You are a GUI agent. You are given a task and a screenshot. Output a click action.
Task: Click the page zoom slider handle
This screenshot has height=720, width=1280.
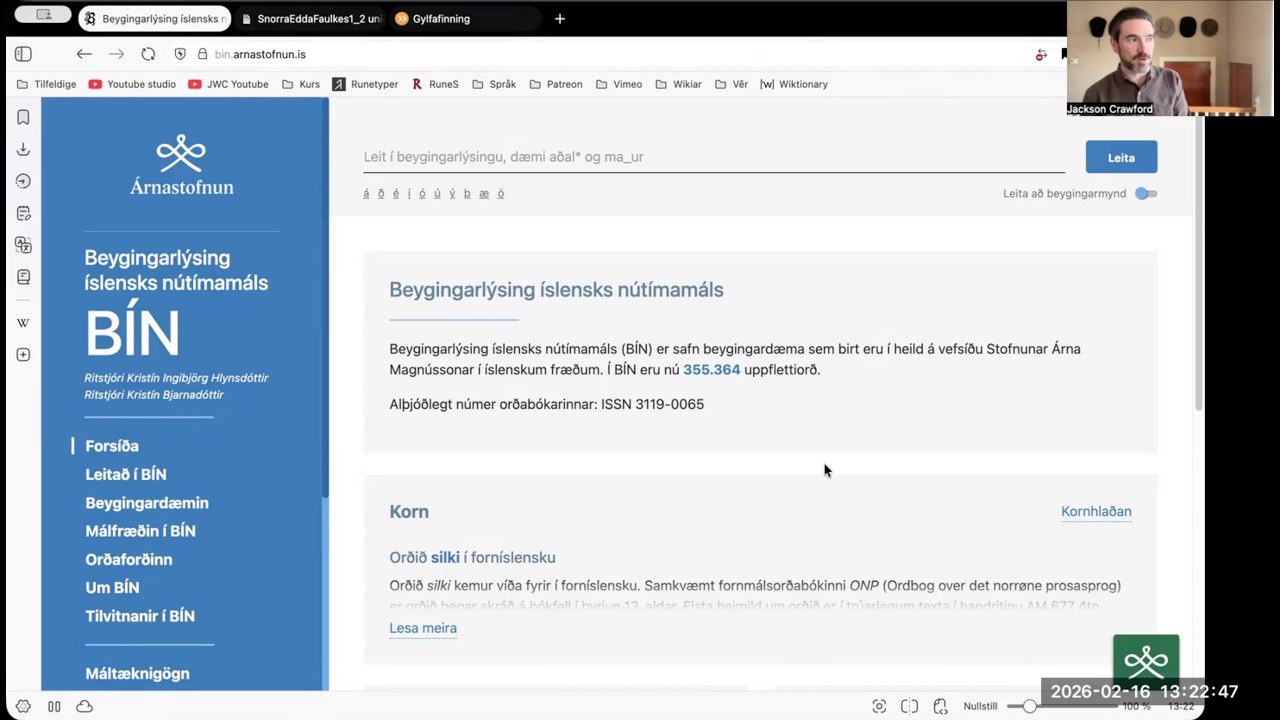coord(1029,706)
